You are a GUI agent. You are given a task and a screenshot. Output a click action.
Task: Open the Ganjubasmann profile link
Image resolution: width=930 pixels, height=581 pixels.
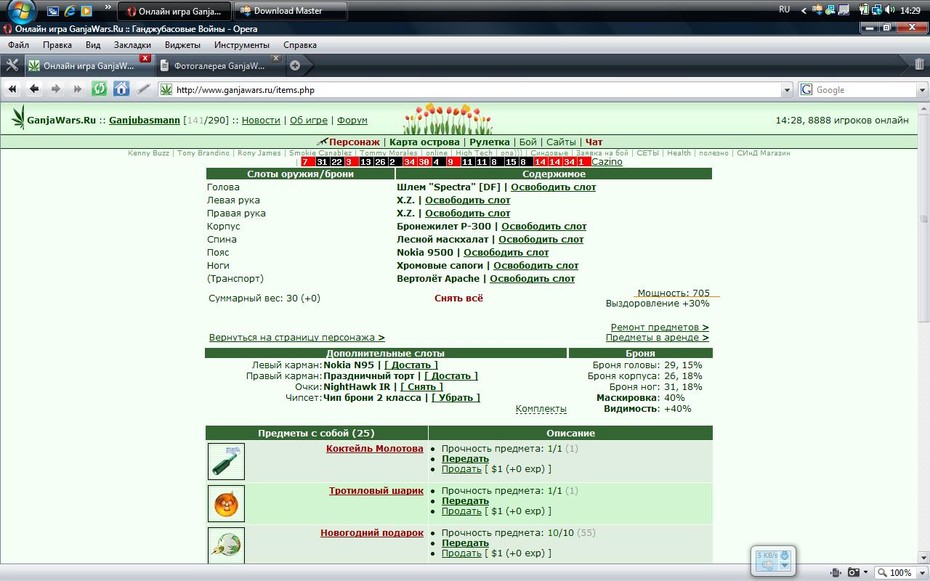coord(144,120)
